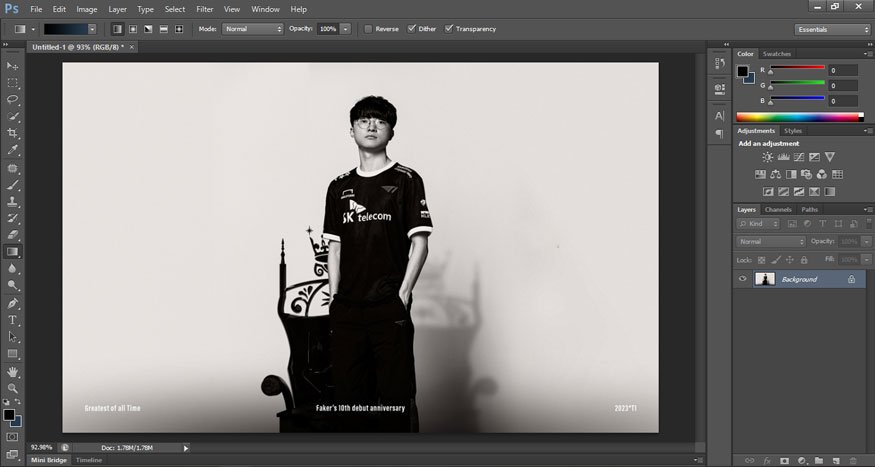Open the Filter menu
This screenshot has height=467, width=875.
205,9
